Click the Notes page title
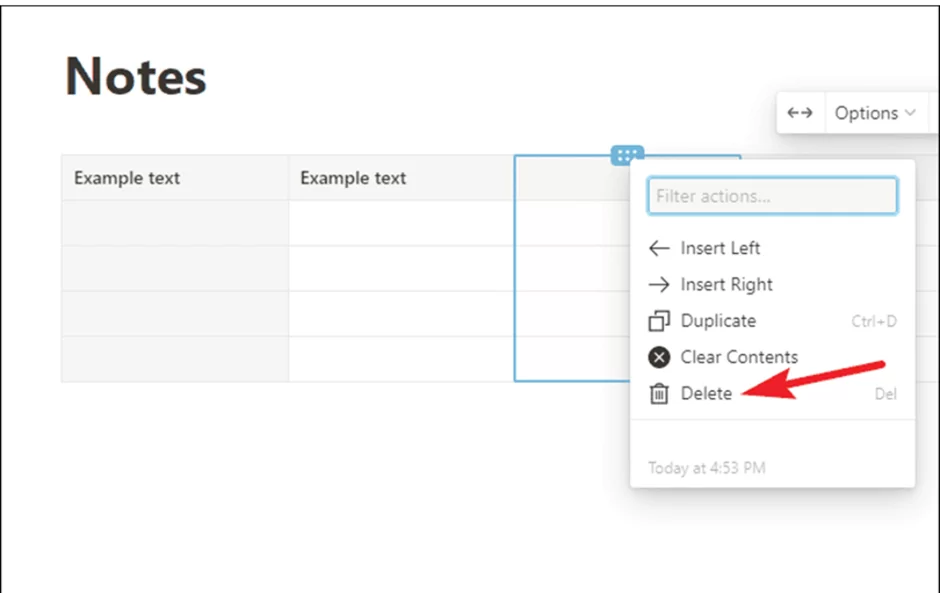Viewport: 940px width, 593px height. coord(135,77)
